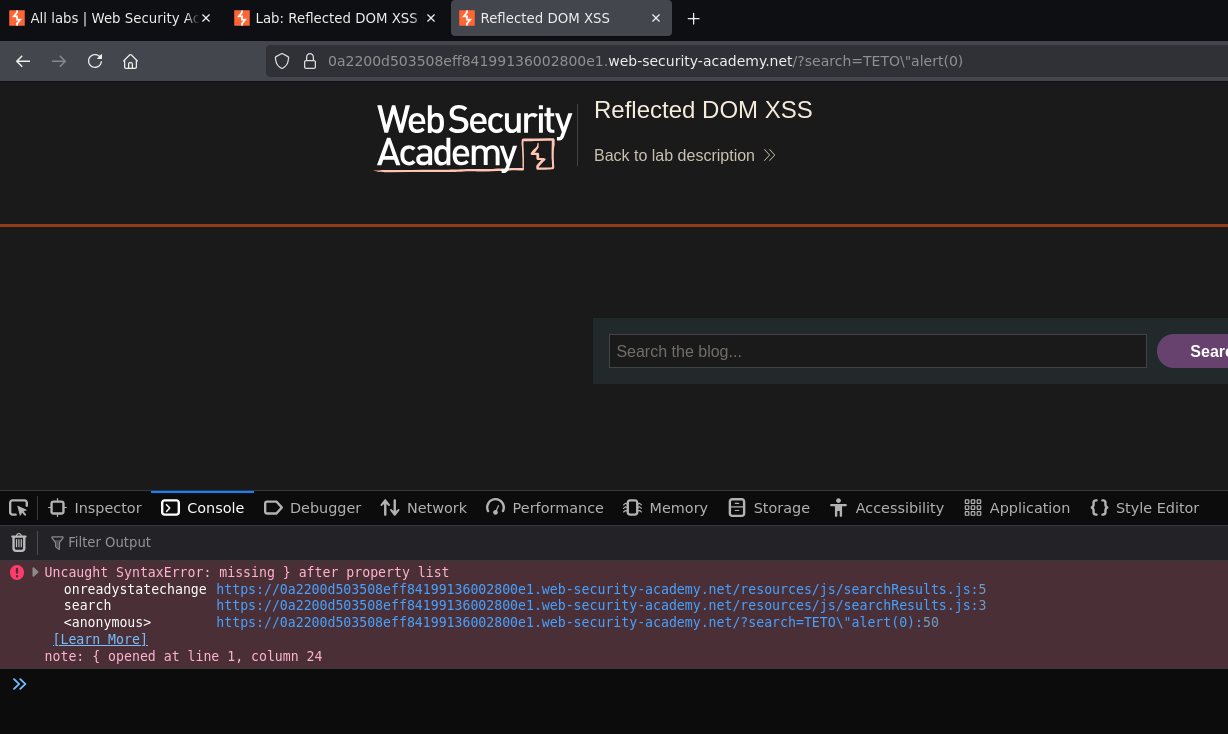Clear the console output with trash icon
Viewport: 1228px width, 734px height.
coord(18,542)
